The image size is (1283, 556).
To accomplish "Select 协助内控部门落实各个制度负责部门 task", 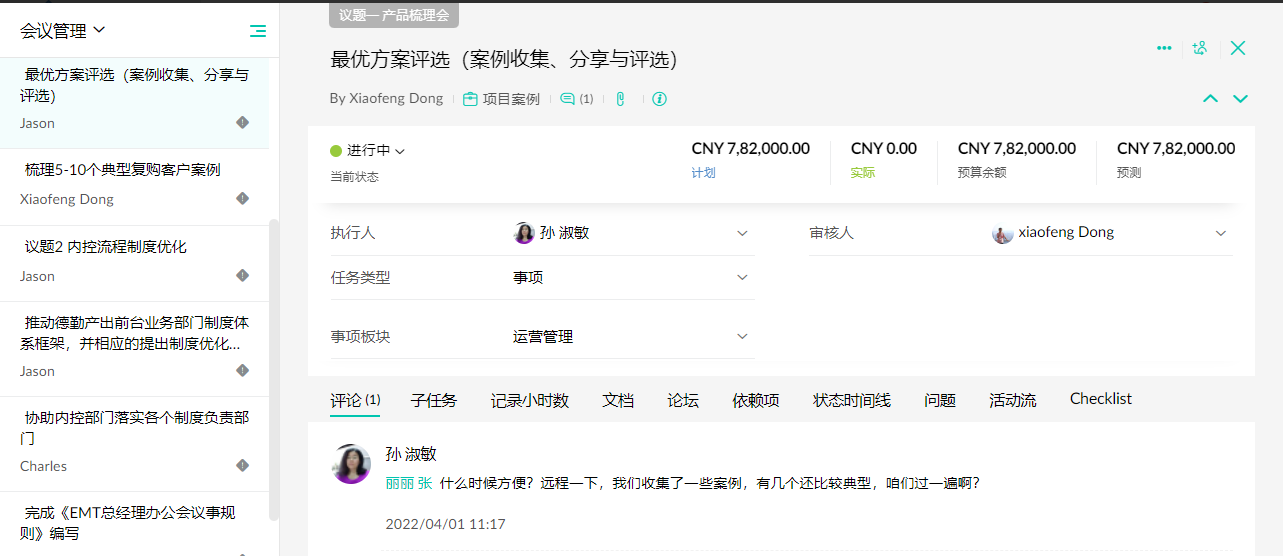I will click(134, 442).
